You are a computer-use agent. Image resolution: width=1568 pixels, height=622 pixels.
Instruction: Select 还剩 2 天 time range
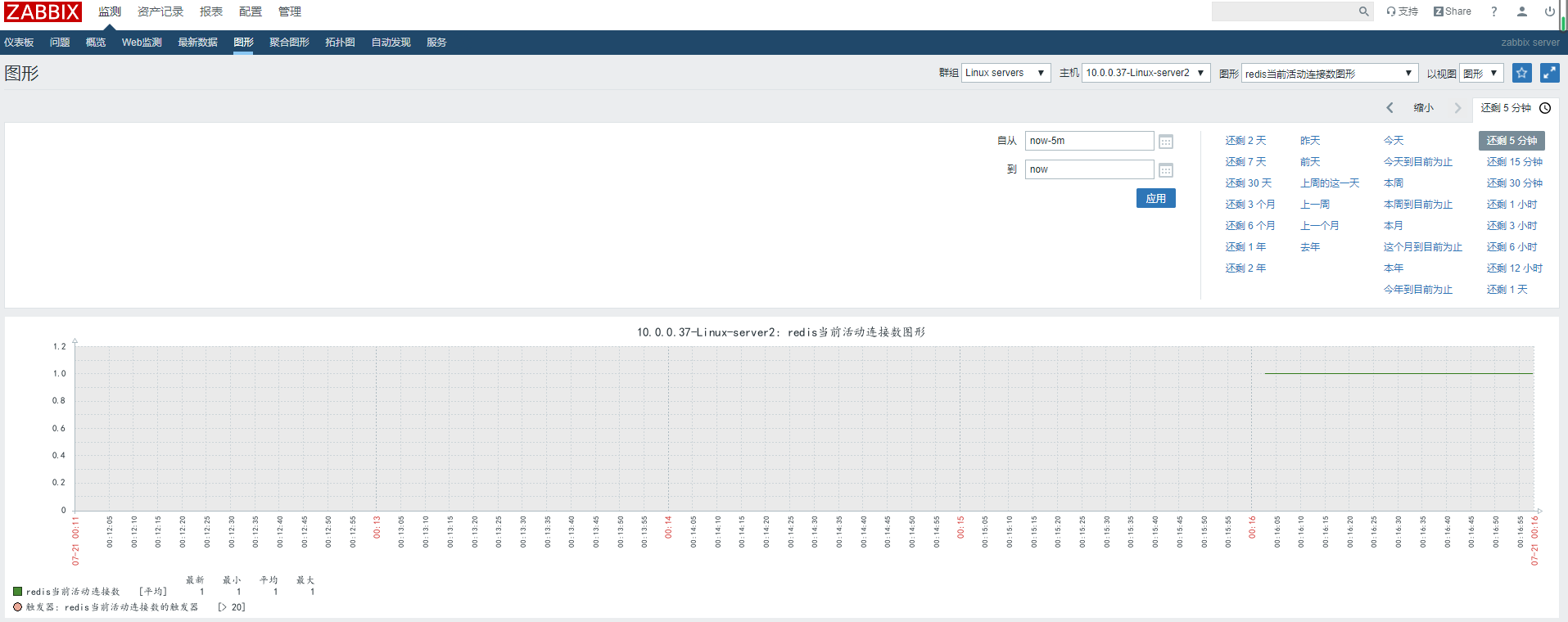[x=1245, y=141]
